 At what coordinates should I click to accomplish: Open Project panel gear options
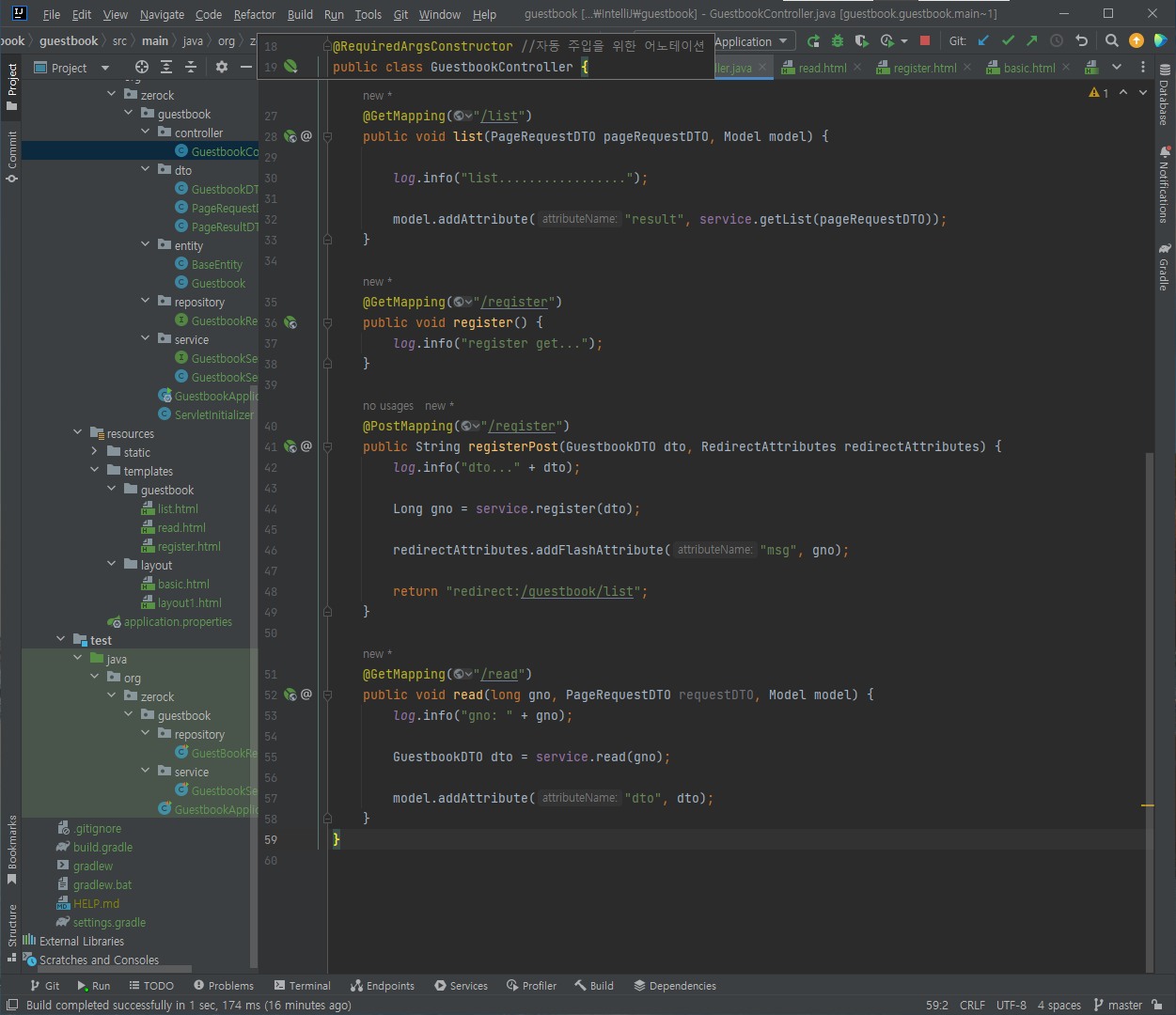pyautogui.click(x=222, y=67)
